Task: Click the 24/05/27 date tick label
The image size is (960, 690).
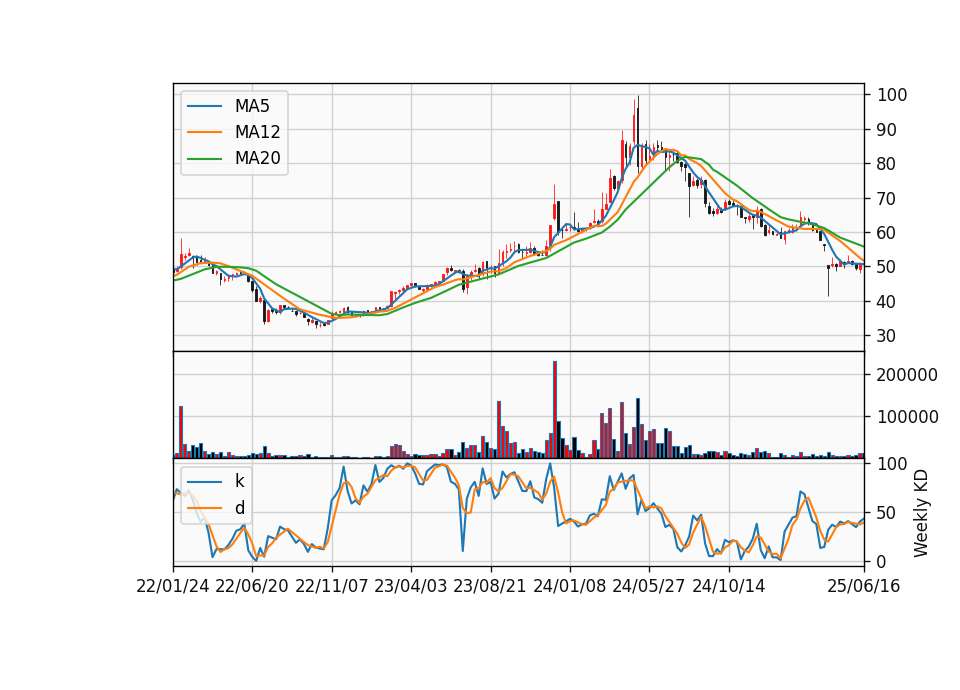Action: click(x=648, y=586)
